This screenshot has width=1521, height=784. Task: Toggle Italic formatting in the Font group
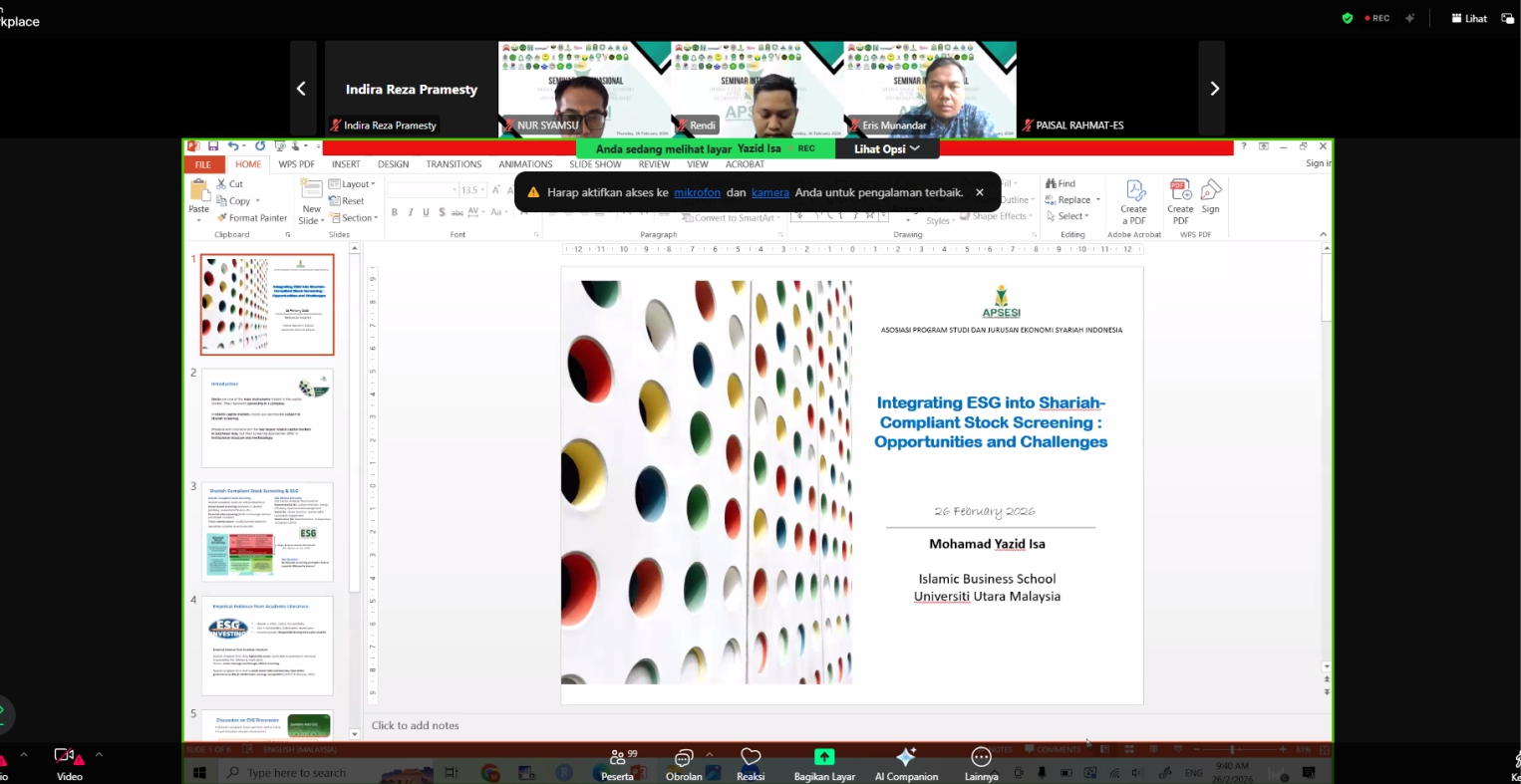coord(411,212)
